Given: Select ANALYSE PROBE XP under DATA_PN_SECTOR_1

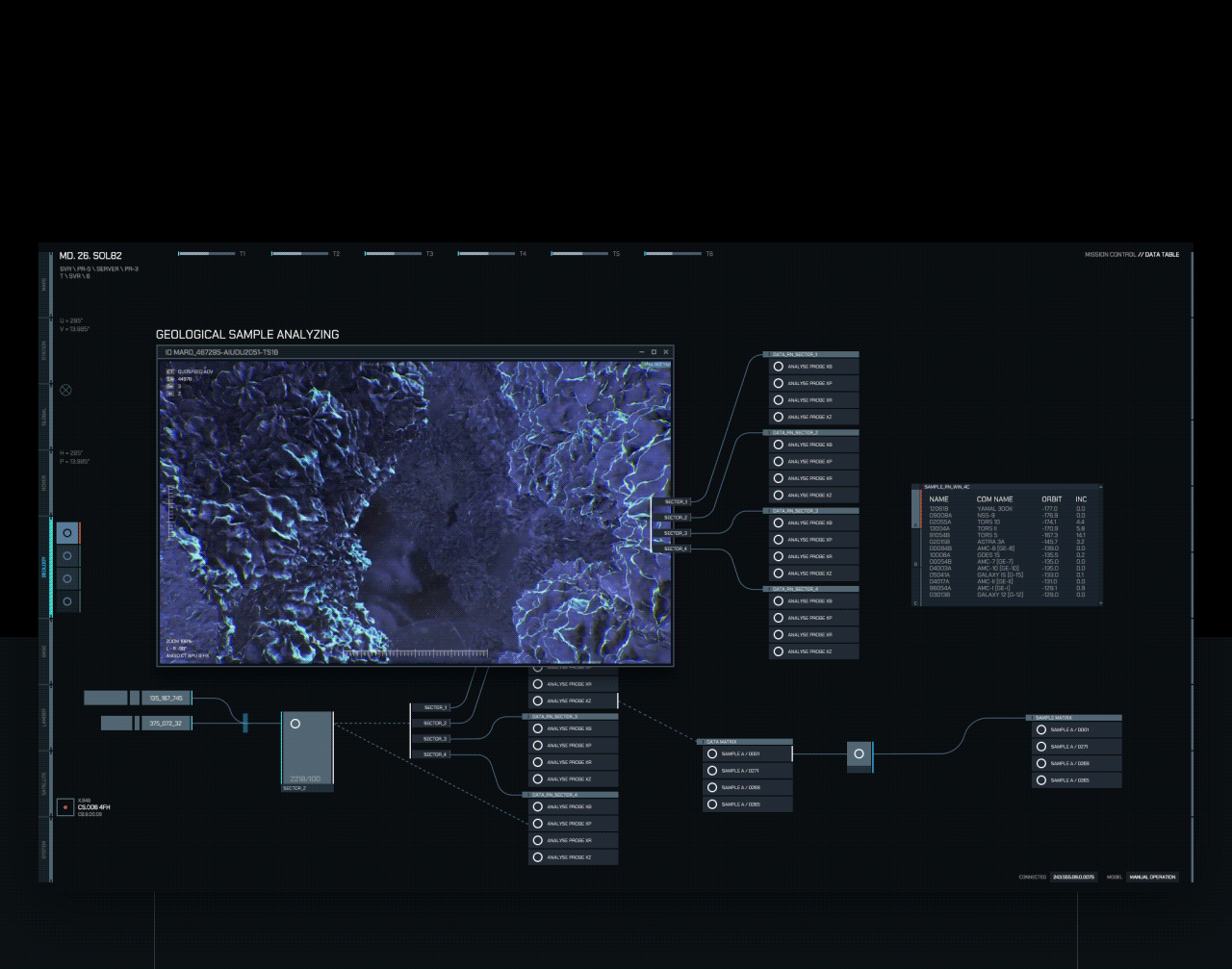Looking at the screenshot, I should coord(813,383).
